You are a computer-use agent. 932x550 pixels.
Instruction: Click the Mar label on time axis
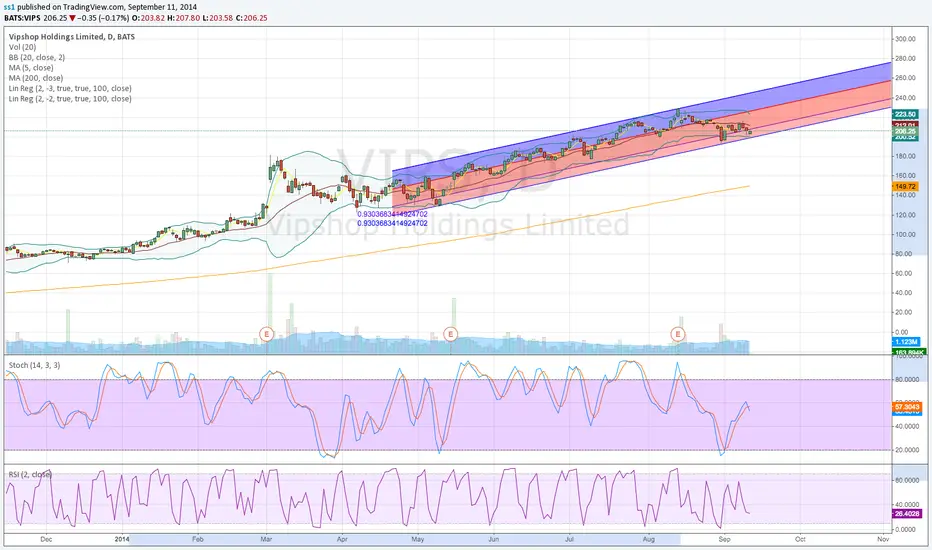pos(266,539)
